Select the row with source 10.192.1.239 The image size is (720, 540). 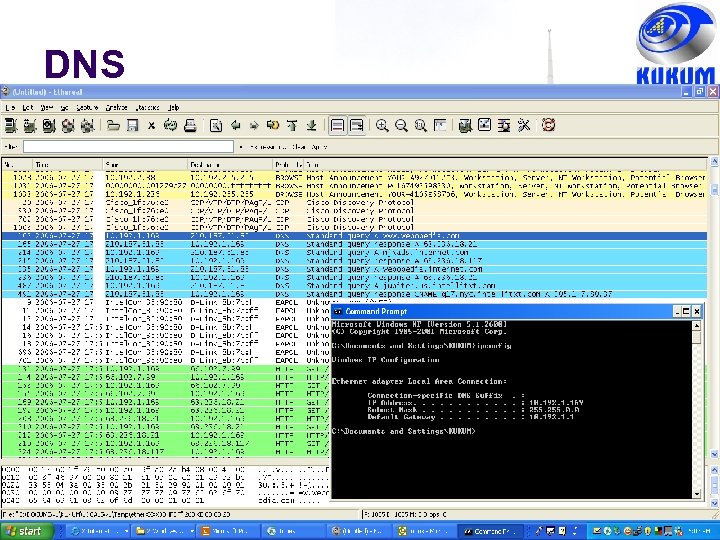[x=354, y=194]
